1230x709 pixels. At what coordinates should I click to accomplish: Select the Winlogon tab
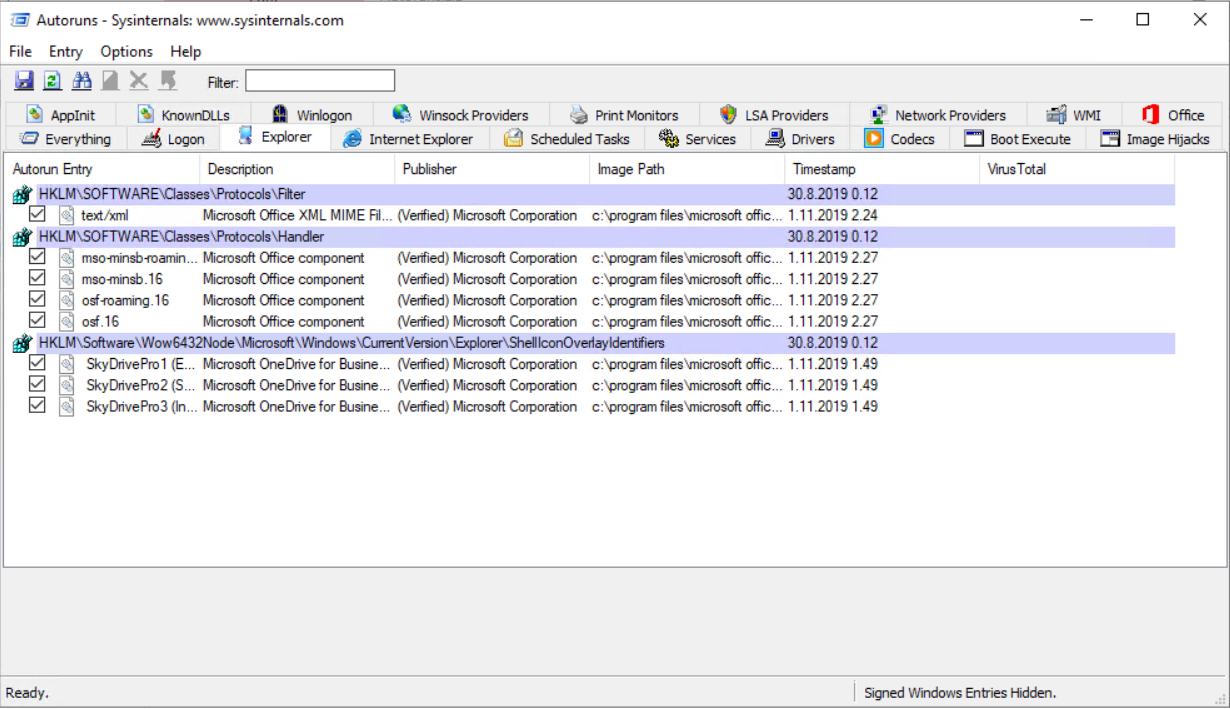[x=311, y=115]
